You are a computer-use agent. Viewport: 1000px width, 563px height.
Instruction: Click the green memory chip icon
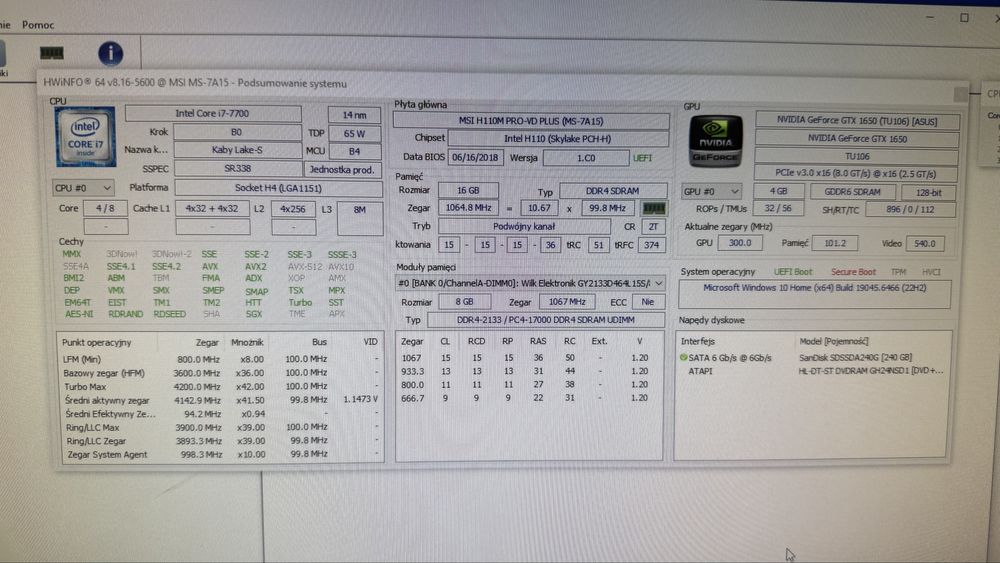click(654, 208)
